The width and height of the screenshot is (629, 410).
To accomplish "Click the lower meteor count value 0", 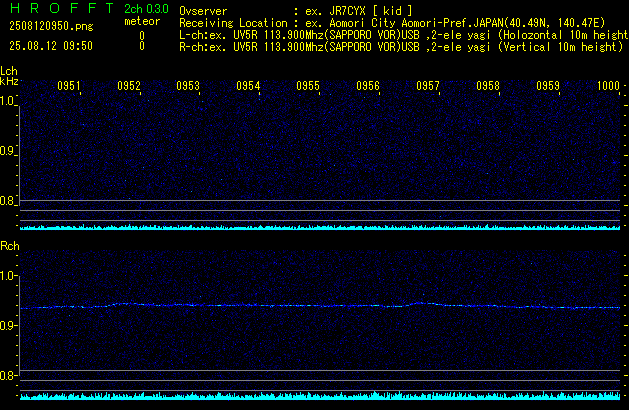I will point(142,46).
